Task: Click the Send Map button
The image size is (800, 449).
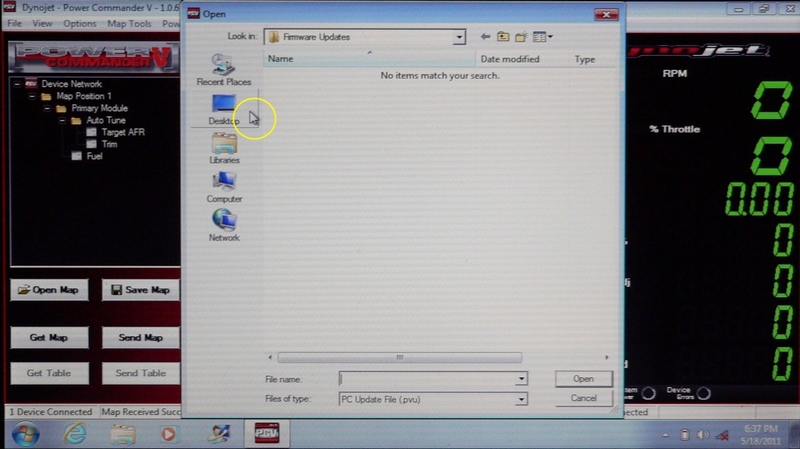Action: [140, 338]
